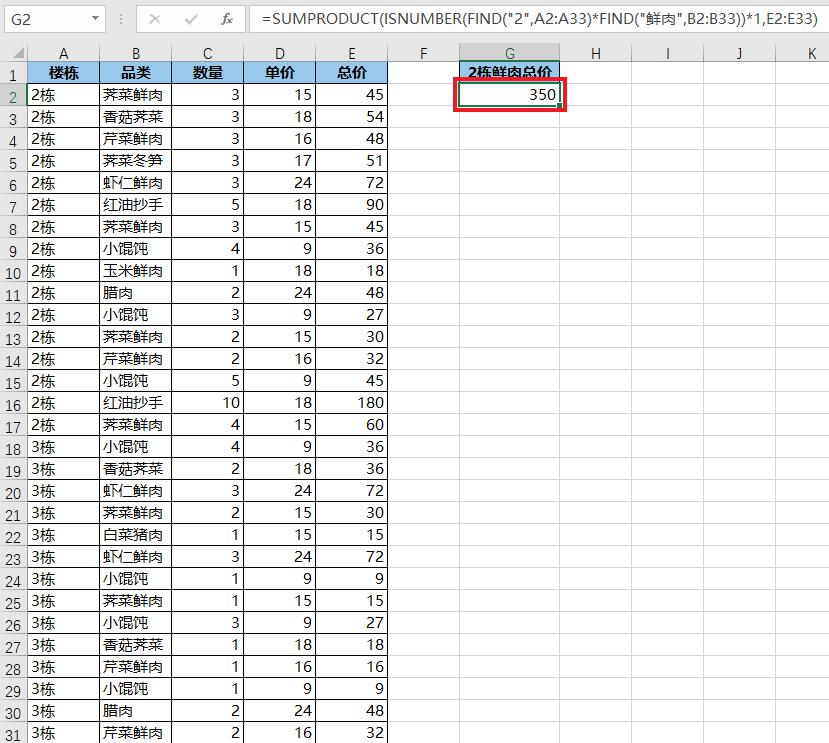Select row 7 header

click(13, 207)
